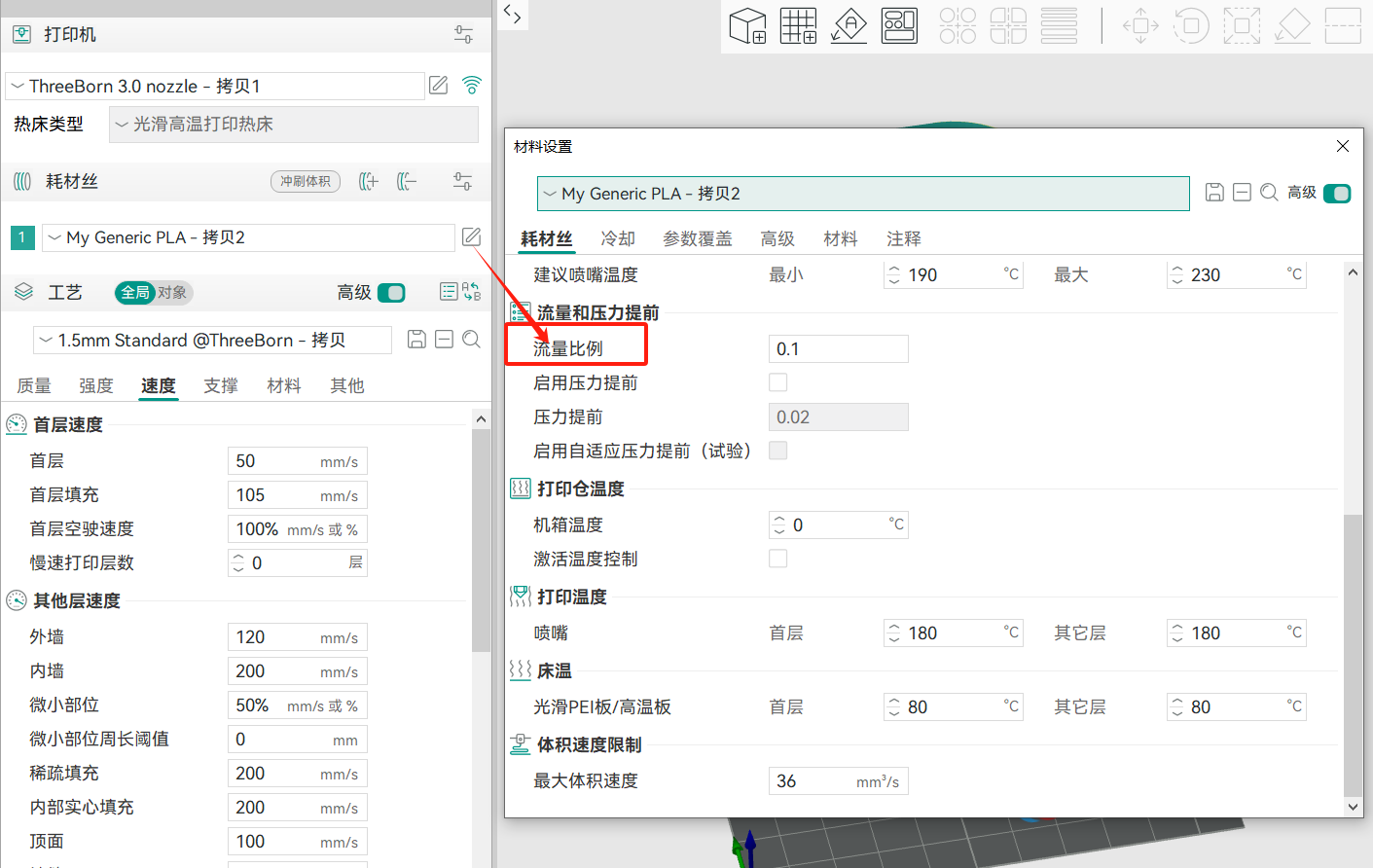Select the 对象 mode button
The image size is (1373, 868).
click(172, 293)
